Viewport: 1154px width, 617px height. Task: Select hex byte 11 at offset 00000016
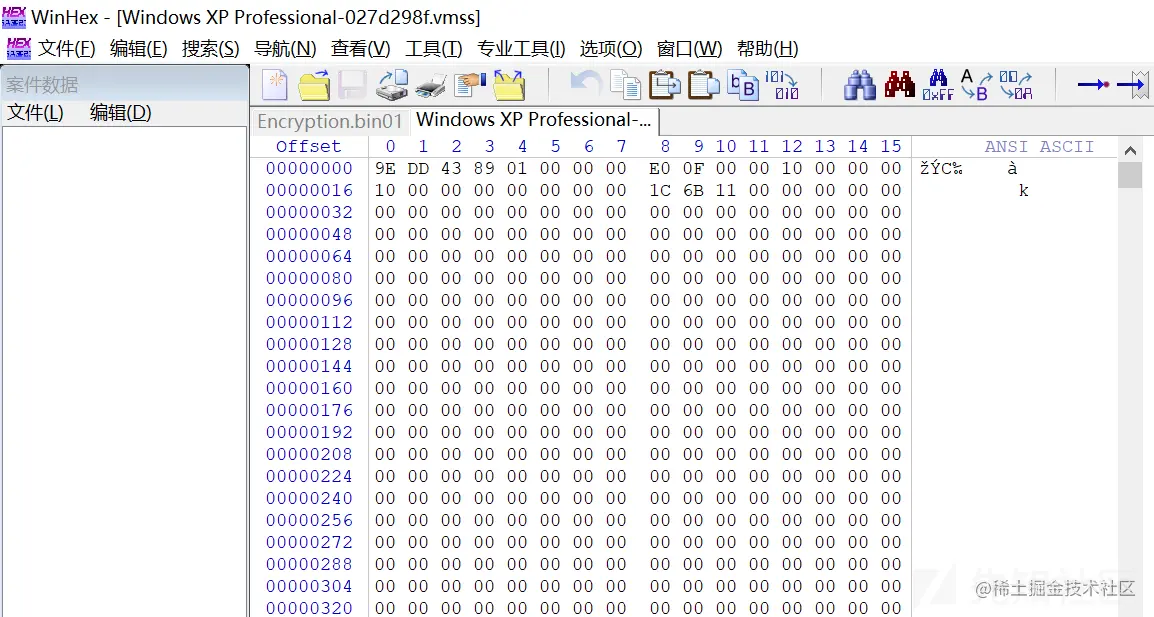[x=726, y=191]
